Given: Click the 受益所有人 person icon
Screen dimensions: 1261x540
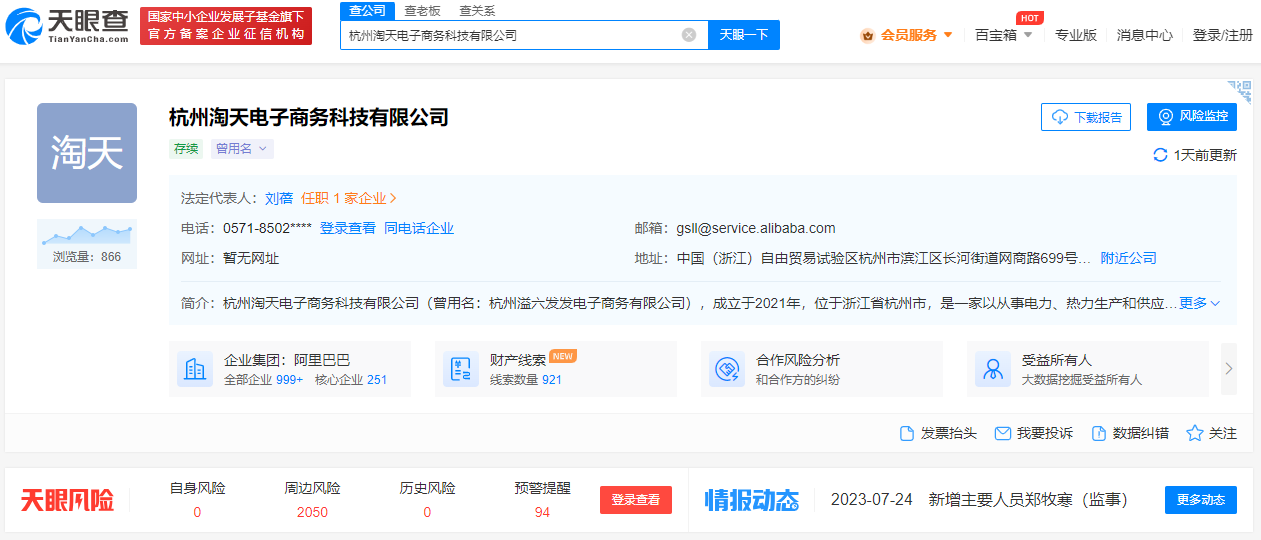Looking at the screenshot, I should [x=993, y=369].
